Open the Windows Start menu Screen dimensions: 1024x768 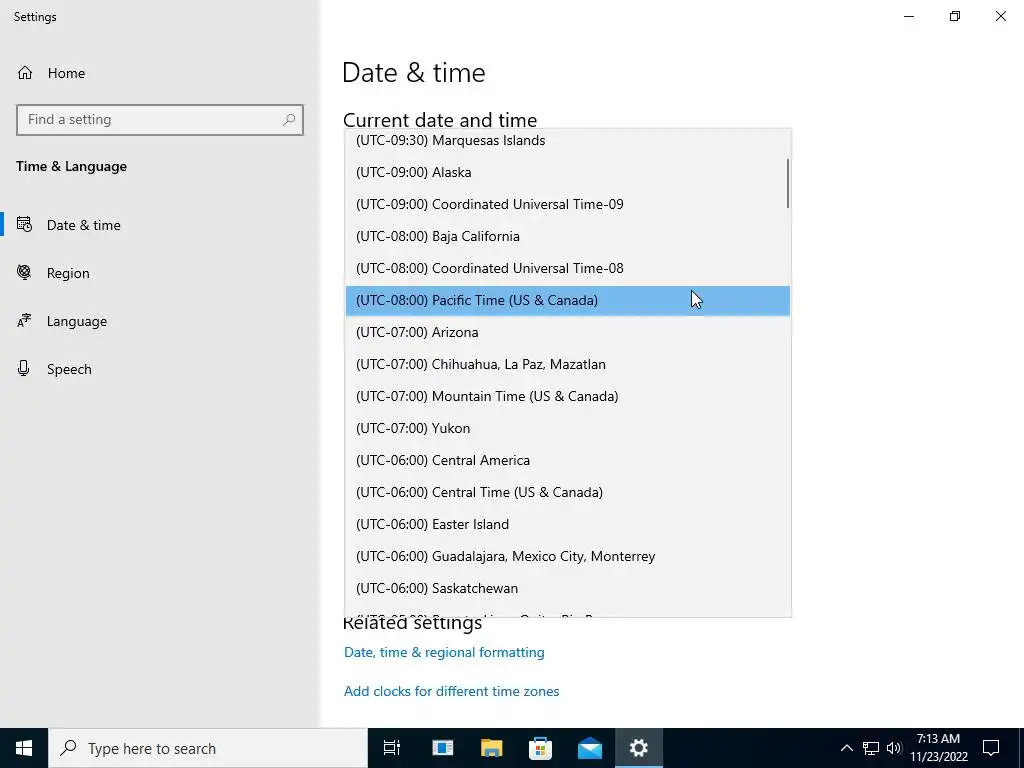click(x=24, y=748)
